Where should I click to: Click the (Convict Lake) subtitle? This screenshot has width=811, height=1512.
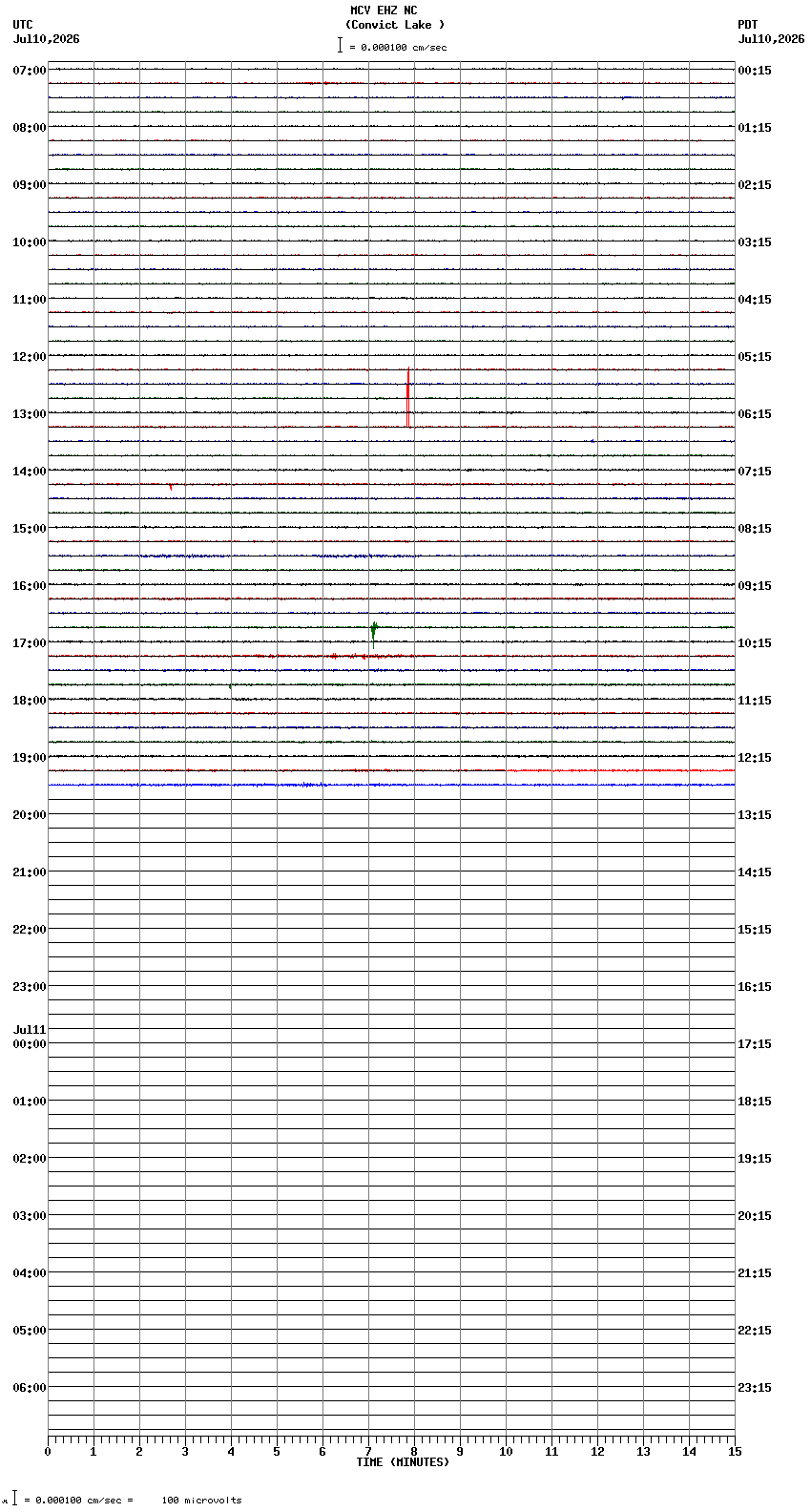[x=395, y=25]
